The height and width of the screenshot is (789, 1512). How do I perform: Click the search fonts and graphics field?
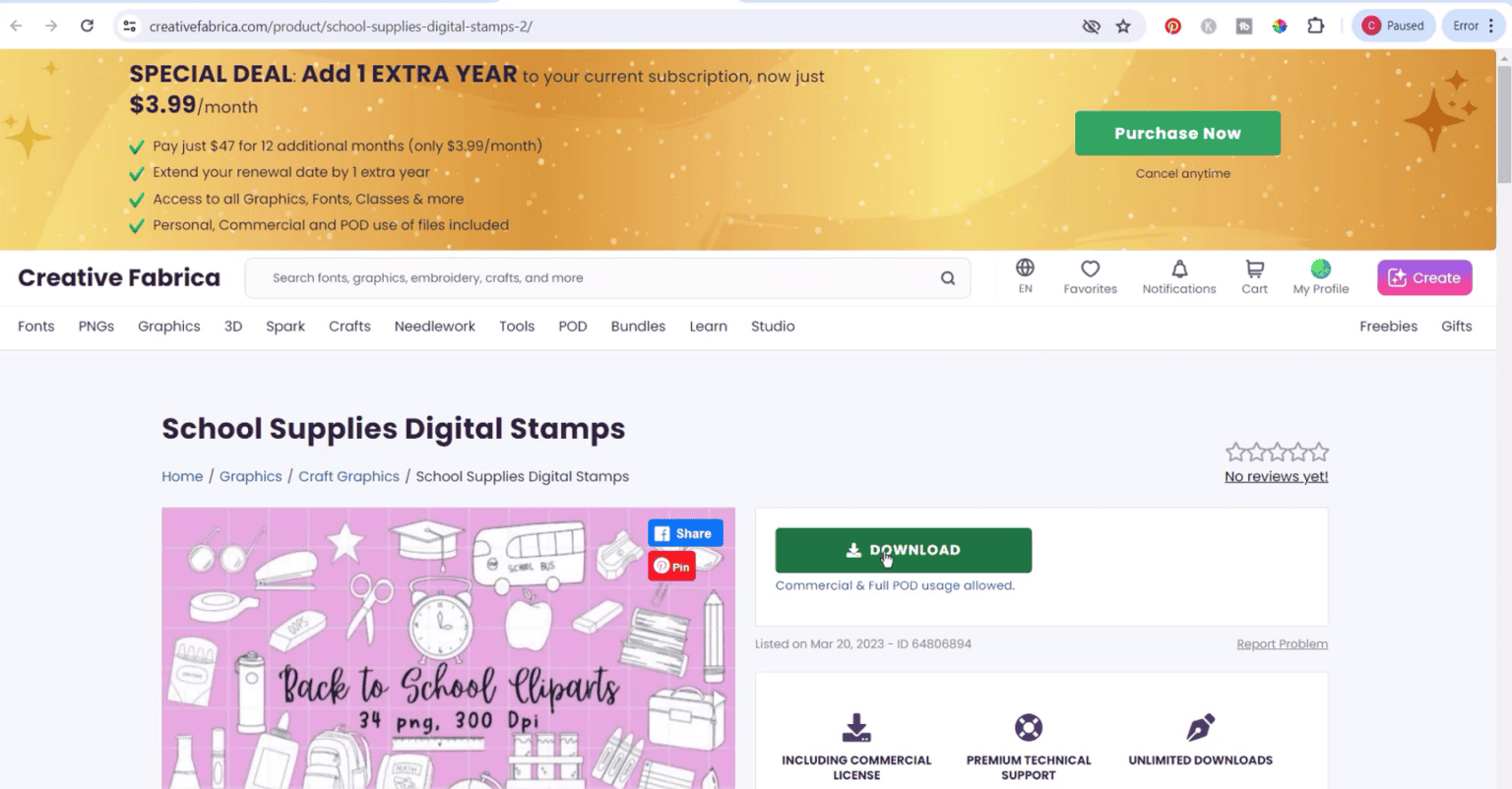coord(596,278)
